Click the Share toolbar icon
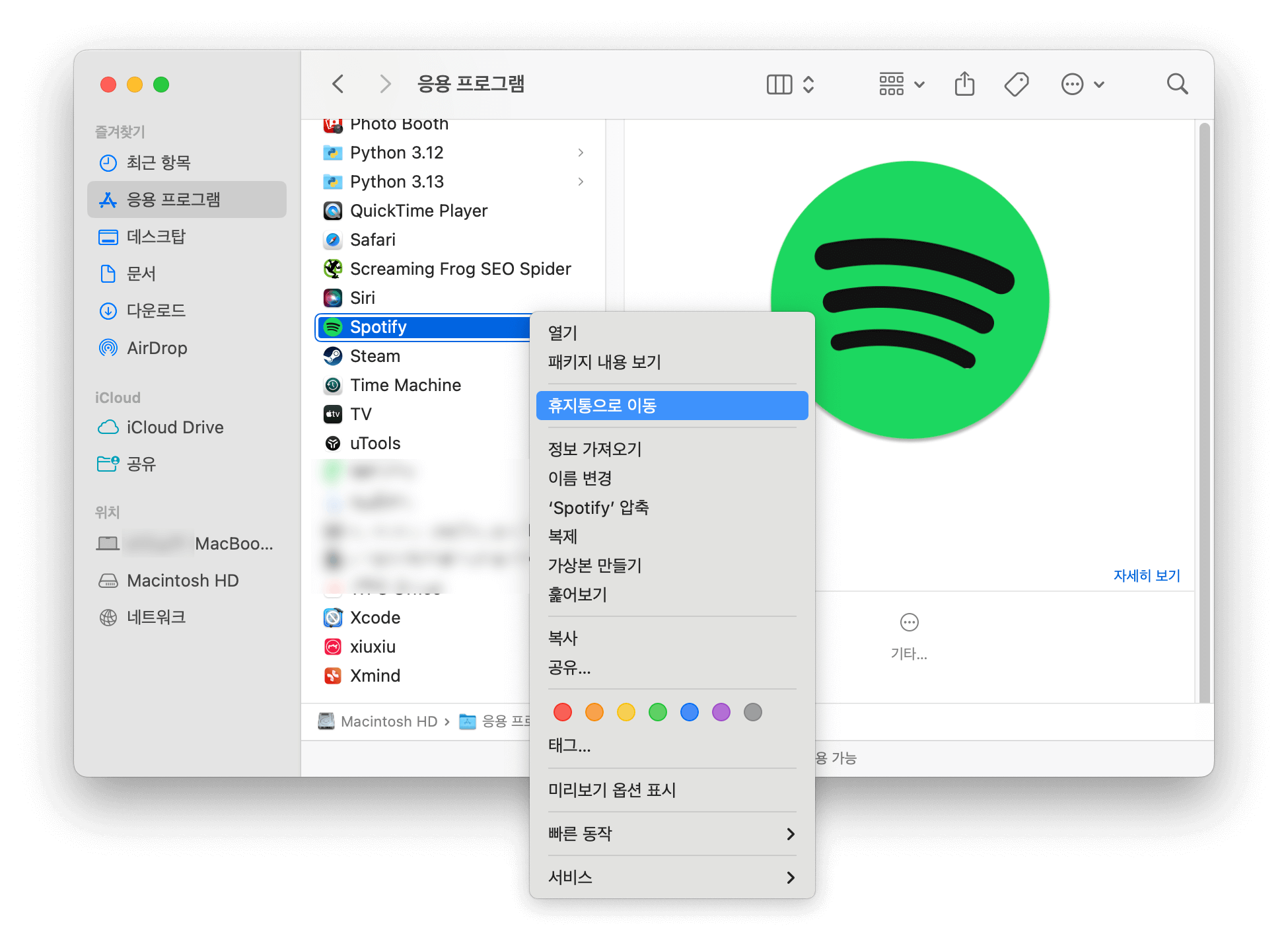 click(964, 84)
